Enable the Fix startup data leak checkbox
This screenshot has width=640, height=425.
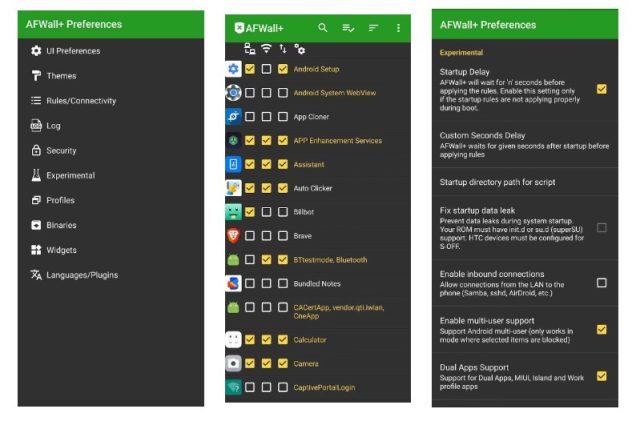click(x=601, y=228)
